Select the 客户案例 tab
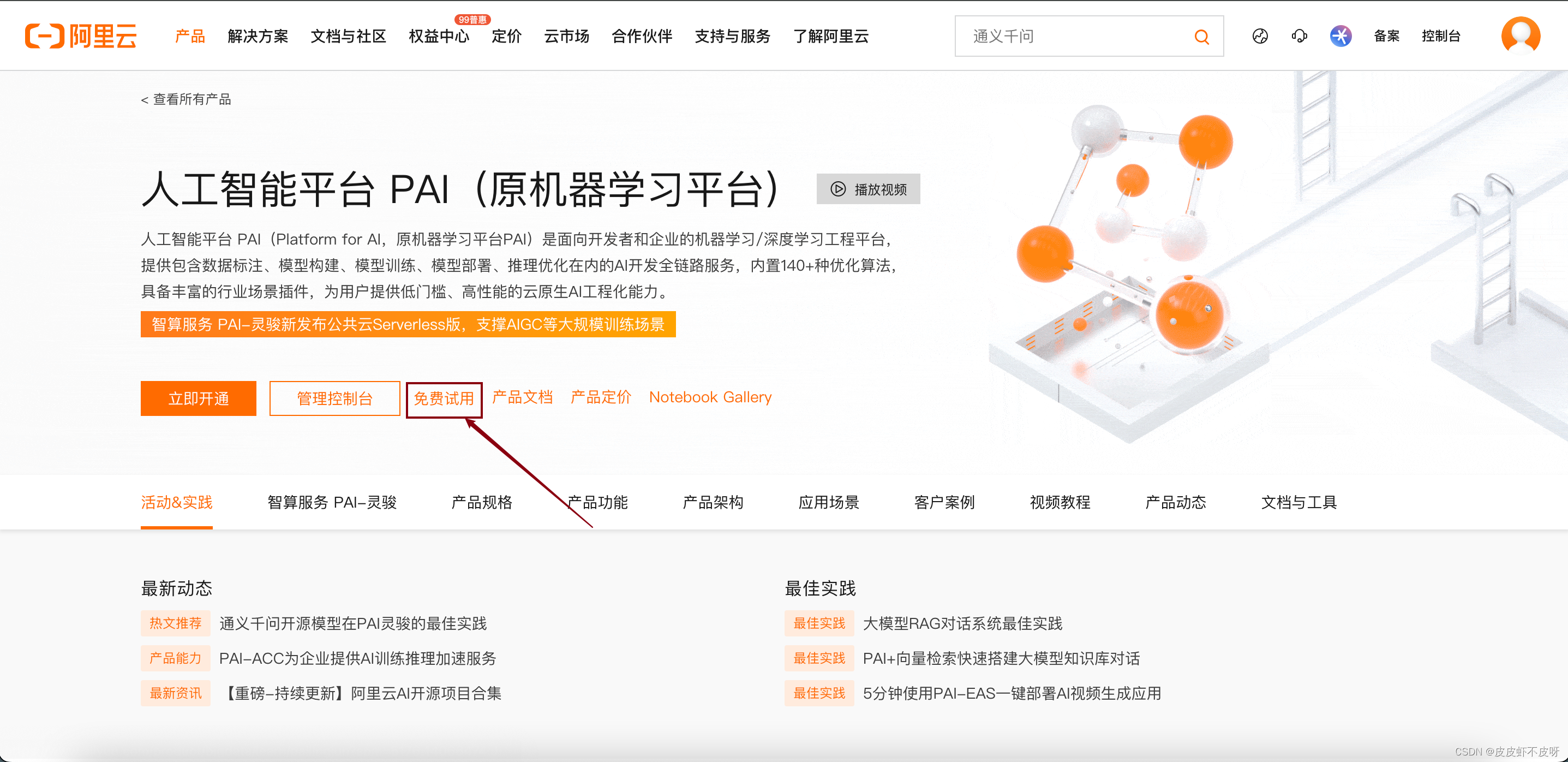 [945, 503]
